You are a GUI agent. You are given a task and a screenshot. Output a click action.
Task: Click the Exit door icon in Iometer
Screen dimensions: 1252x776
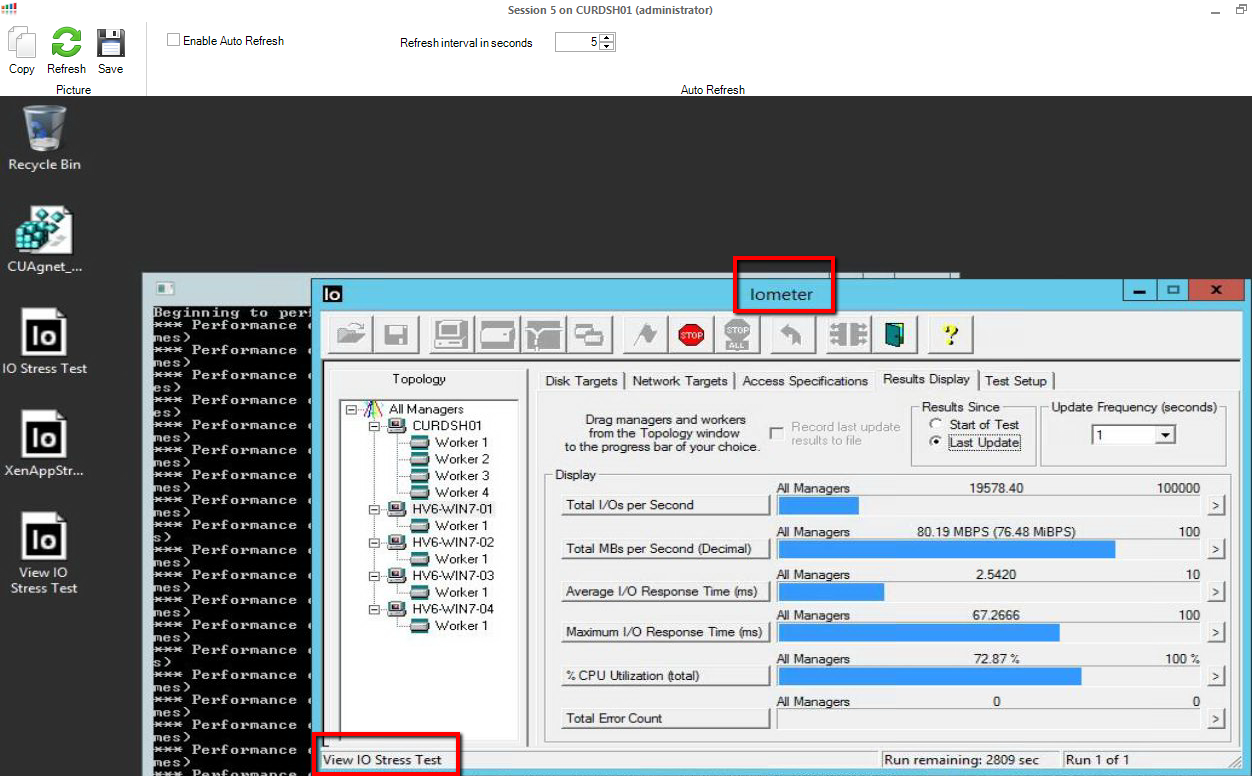click(x=893, y=335)
